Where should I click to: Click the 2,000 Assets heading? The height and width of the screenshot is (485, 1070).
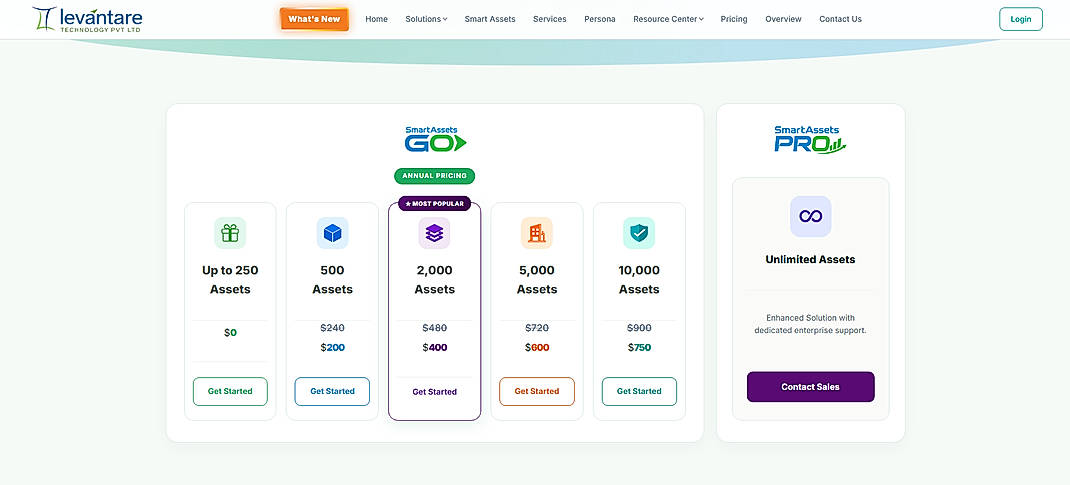[435, 280]
